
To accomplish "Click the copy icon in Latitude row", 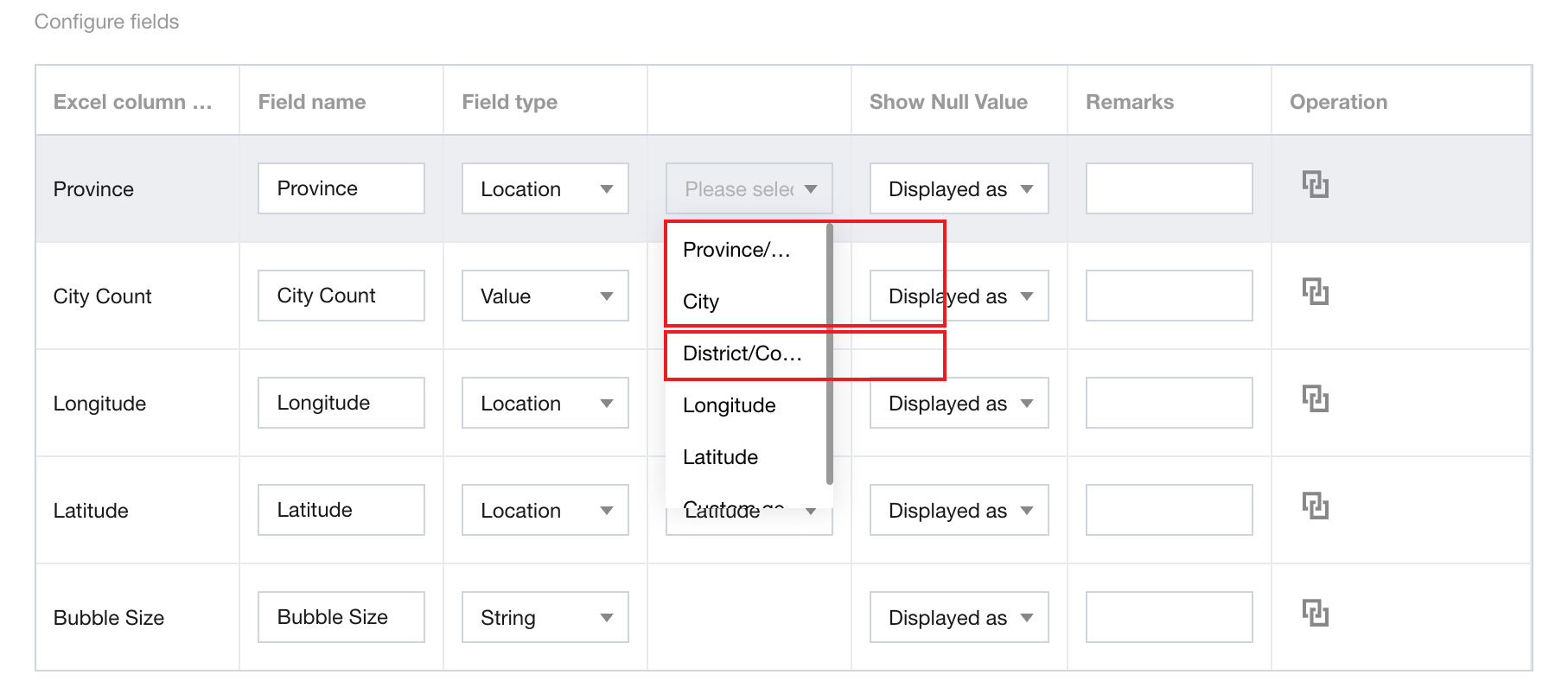I will point(1315,506).
